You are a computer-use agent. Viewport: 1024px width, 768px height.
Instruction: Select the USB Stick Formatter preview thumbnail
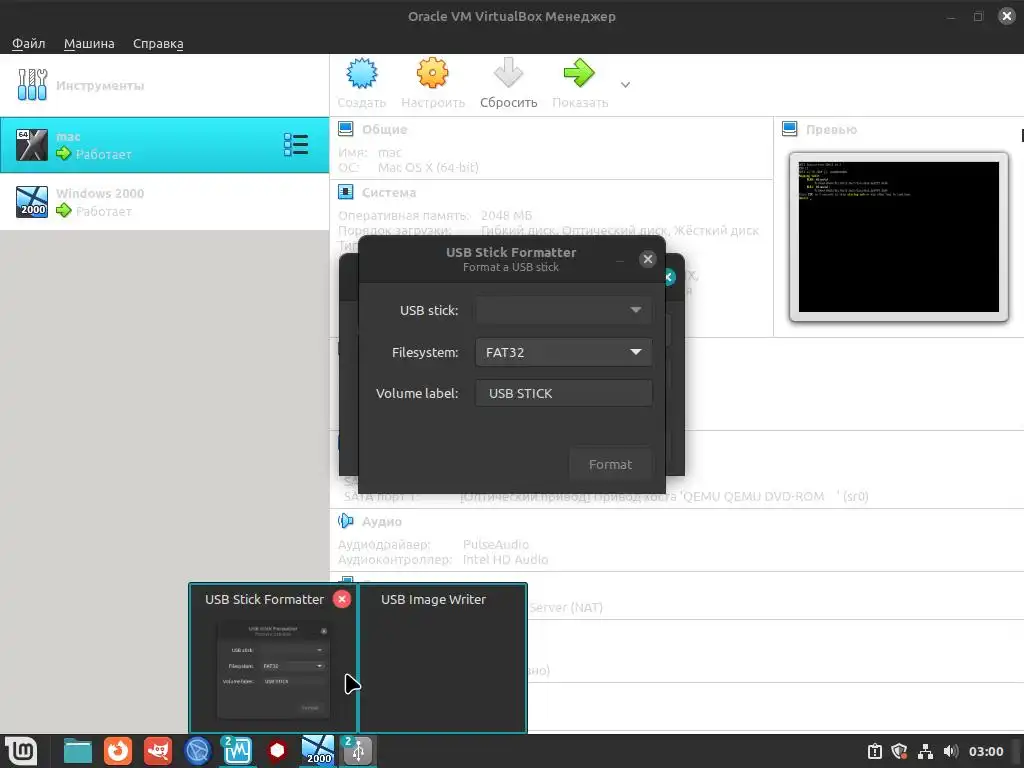pyautogui.click(x=273, y=669)
